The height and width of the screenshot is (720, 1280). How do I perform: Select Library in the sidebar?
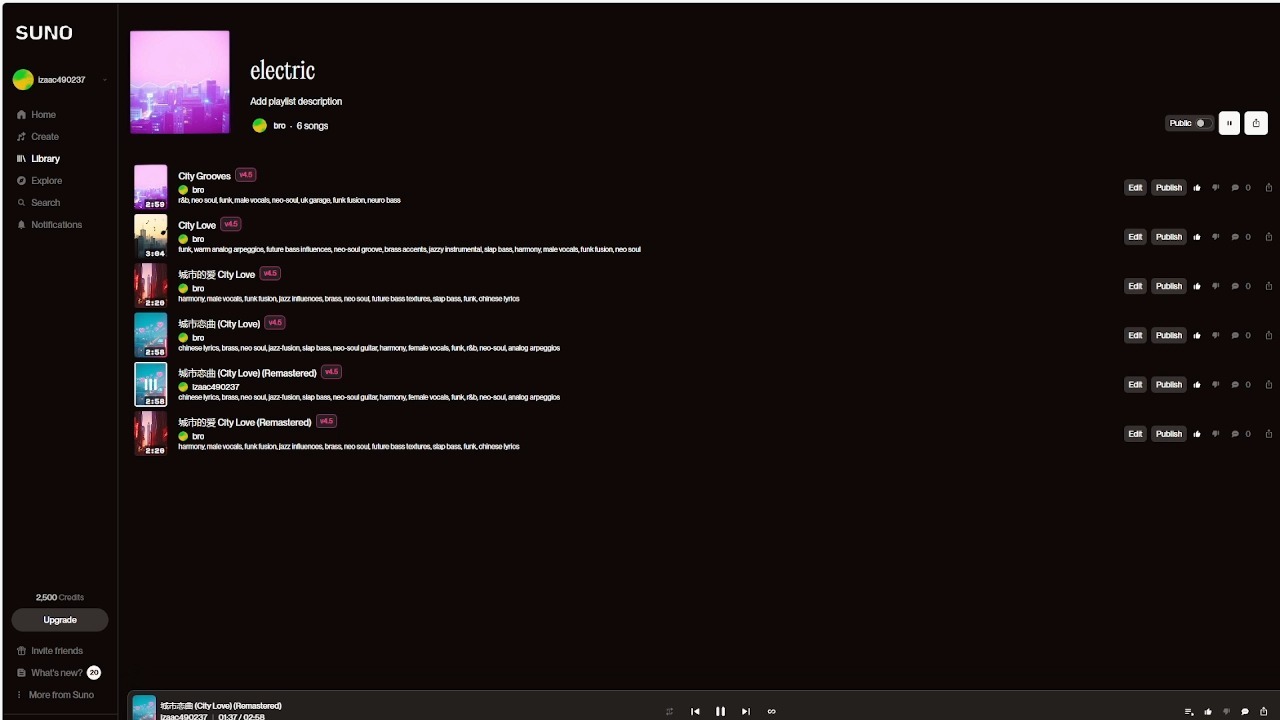click(38, 159)
